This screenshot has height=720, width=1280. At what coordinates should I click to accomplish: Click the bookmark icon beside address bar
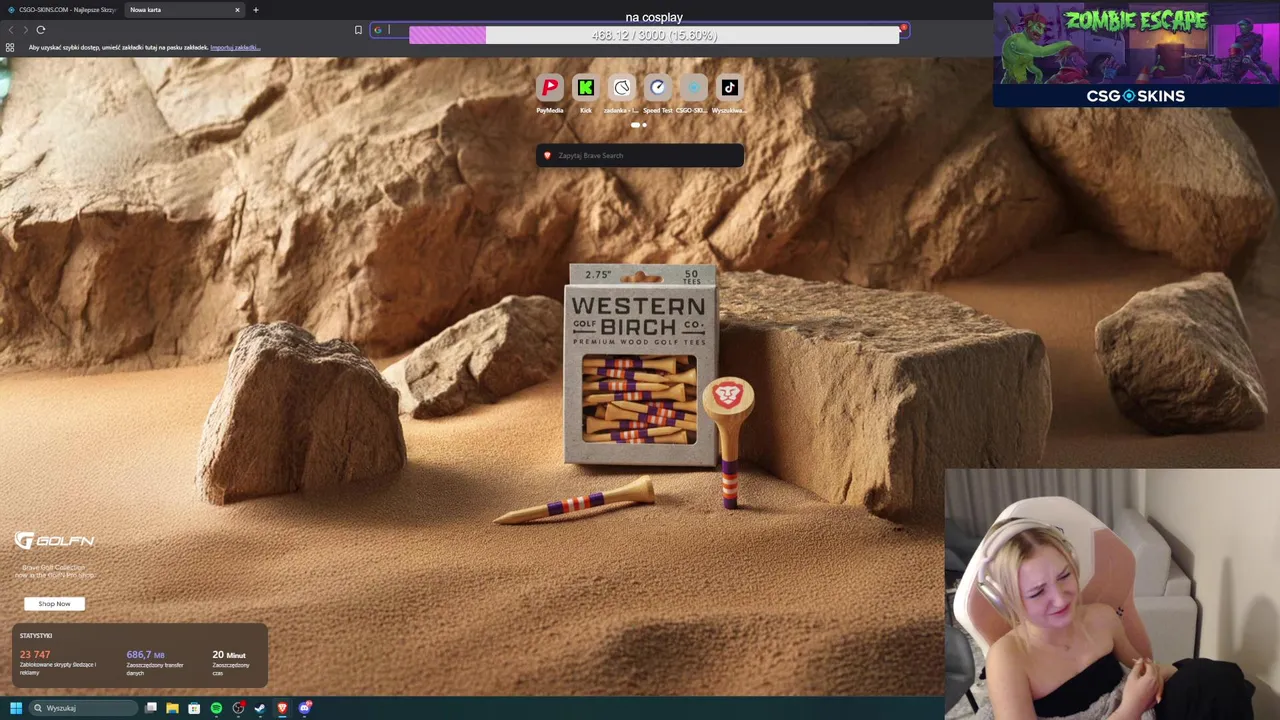click(x=358, y=30)
